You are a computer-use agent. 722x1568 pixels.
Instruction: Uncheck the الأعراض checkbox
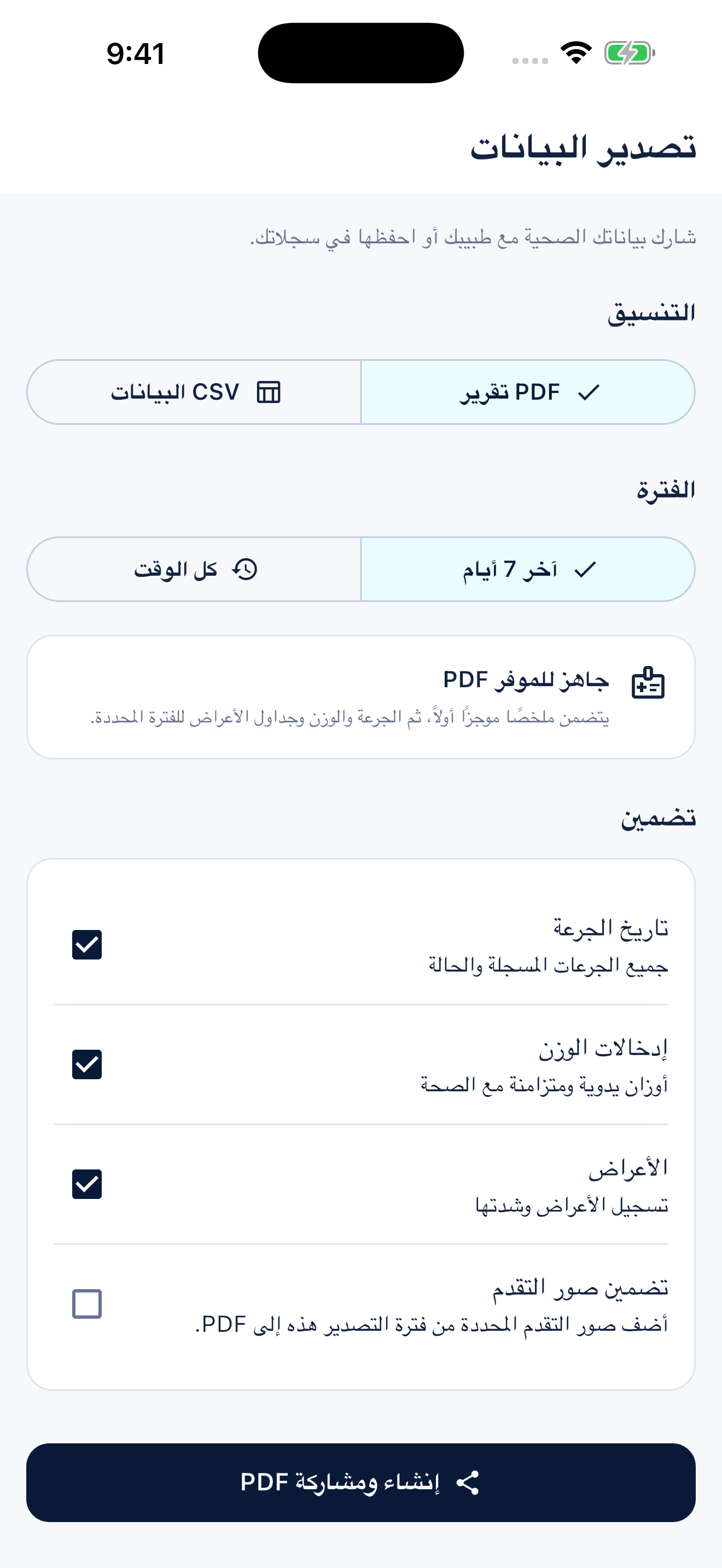pyautogui.click(x=87, y=1184)
